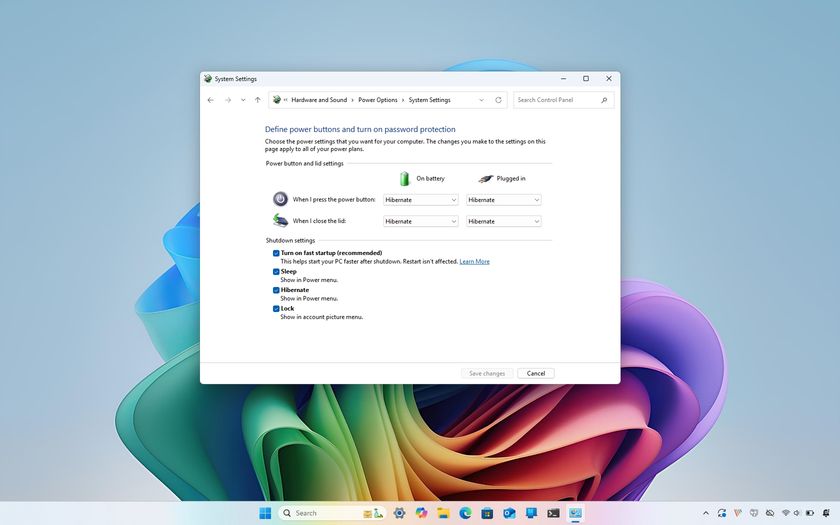Viewport: 840px width, 525px height.
Task: Click the Search Control Panel field
Action: point(564,100)
